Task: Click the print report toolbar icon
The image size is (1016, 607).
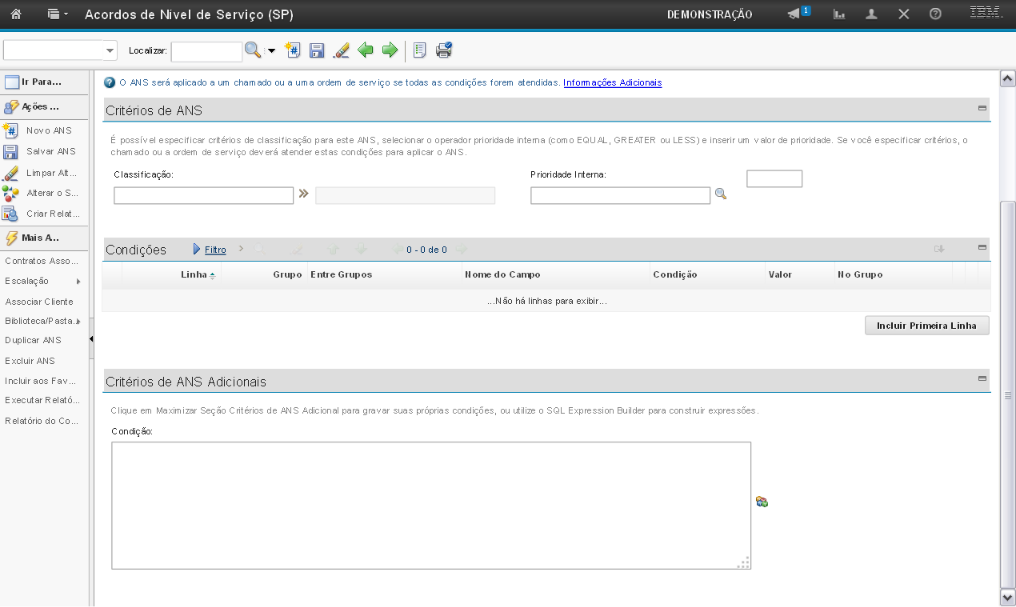Action: 444,50
